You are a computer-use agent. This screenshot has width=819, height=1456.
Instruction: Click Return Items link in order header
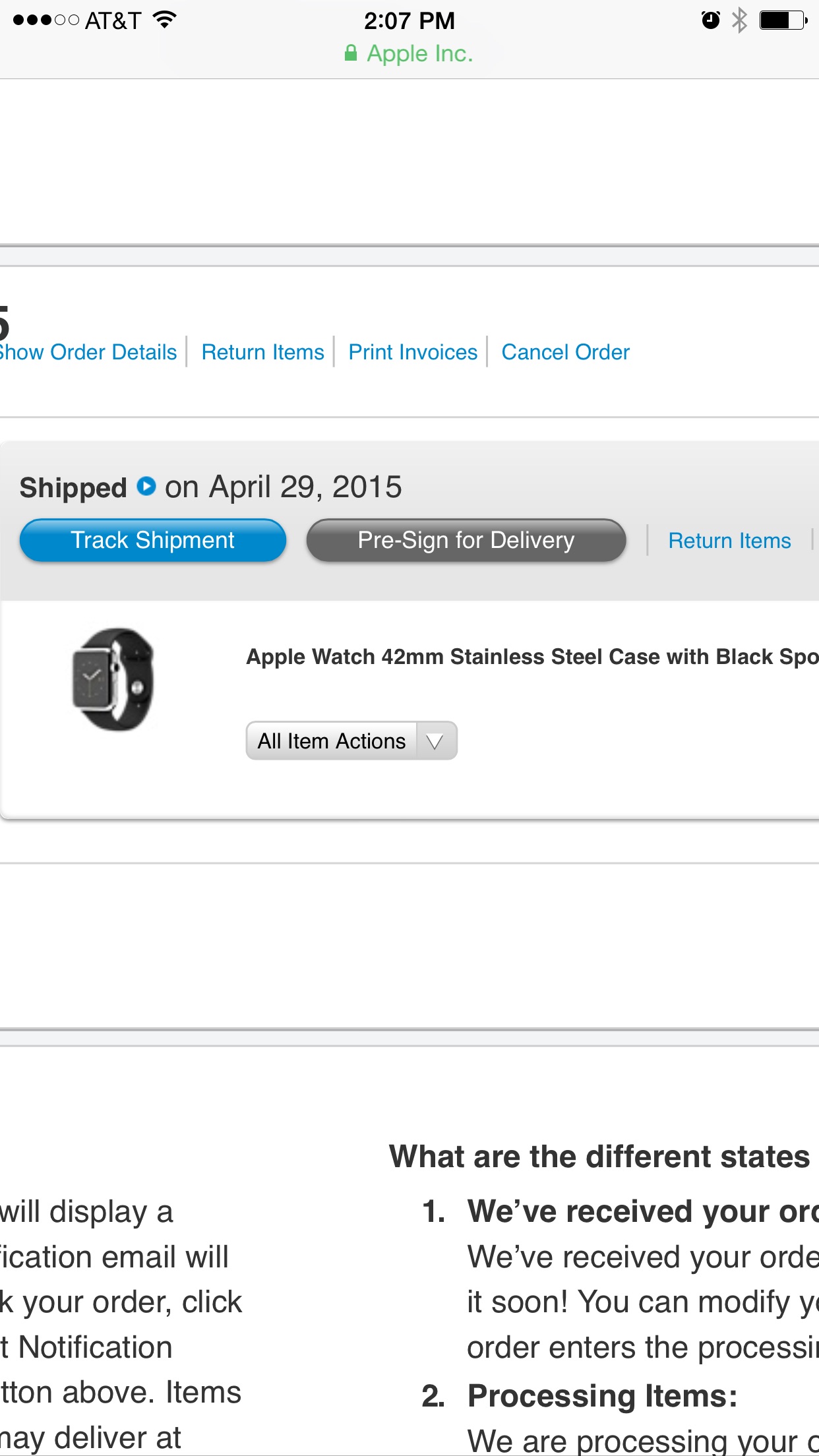(x=262, y=352)
